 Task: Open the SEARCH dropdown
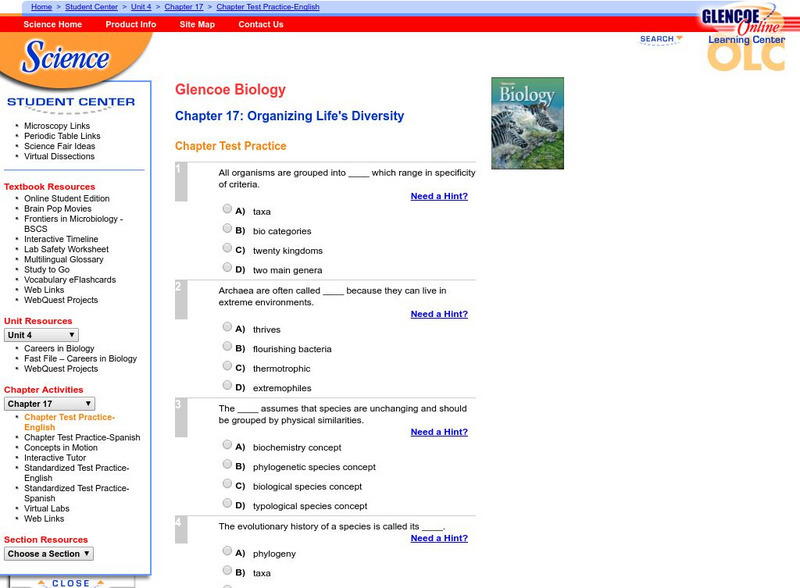(661, 39)
